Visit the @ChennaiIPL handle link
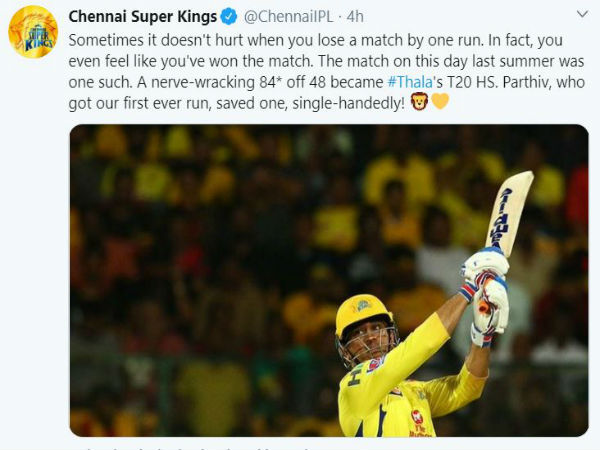This screenshot has width=600, height=450. click(289, 17)
